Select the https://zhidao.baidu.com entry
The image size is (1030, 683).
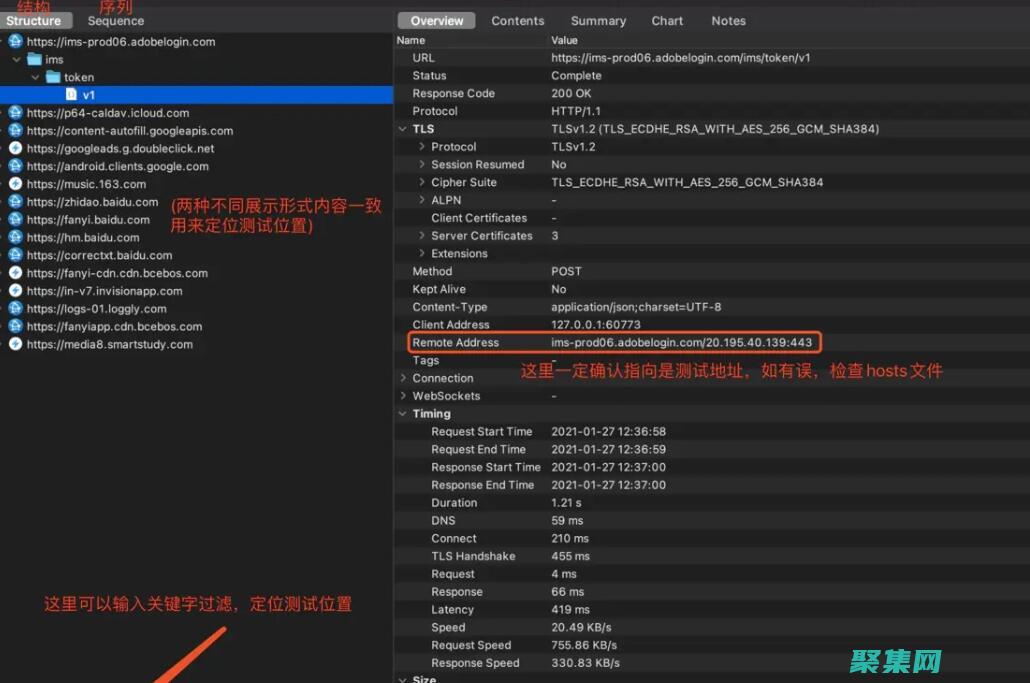click(100, 201)
